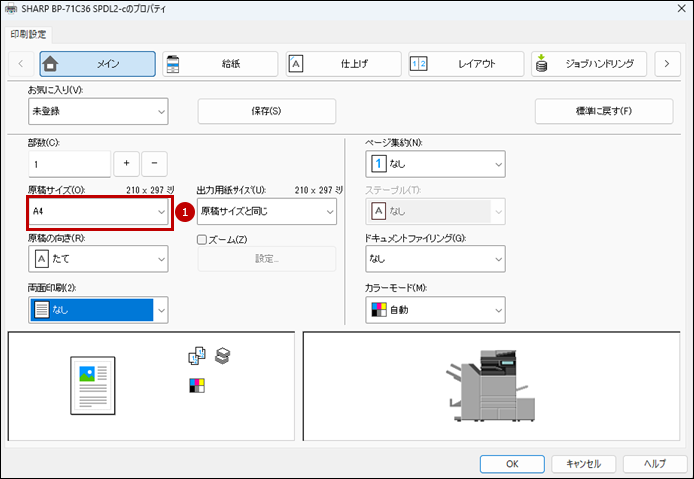Click the layout icon on レイアウト tab

pos(419,64)
